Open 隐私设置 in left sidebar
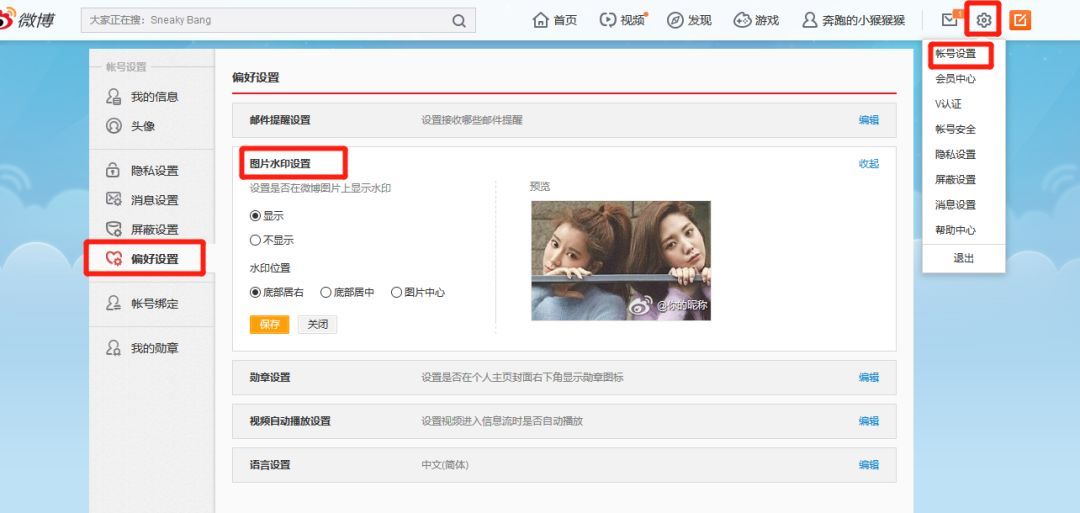The width and height of the screenshot is (1080, 513). coord(154,171)
